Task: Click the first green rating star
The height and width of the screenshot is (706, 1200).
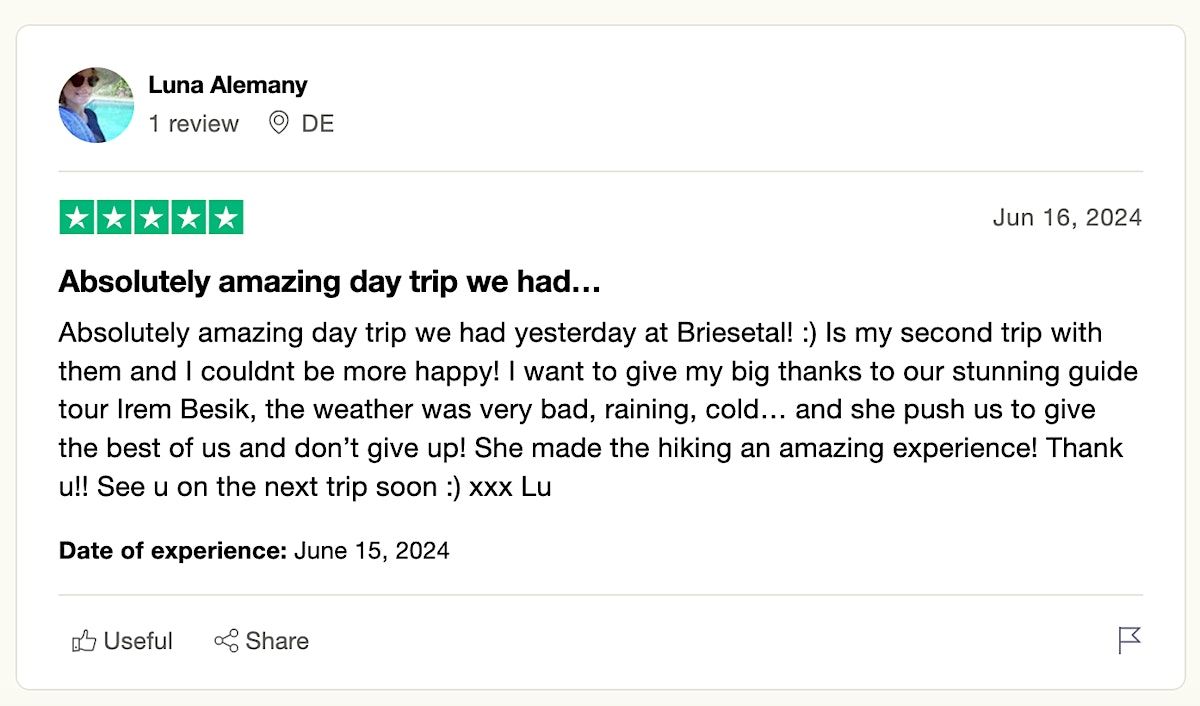Action: click(x=77, y=218)
